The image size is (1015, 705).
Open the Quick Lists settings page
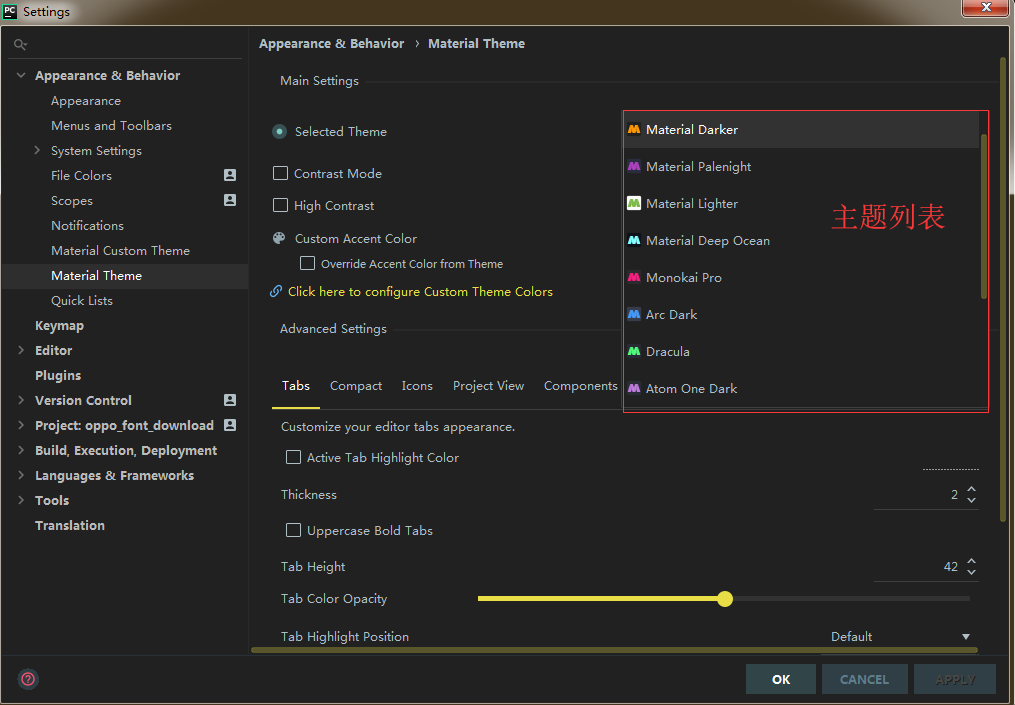pyautogui.click(x=82, y=300)
